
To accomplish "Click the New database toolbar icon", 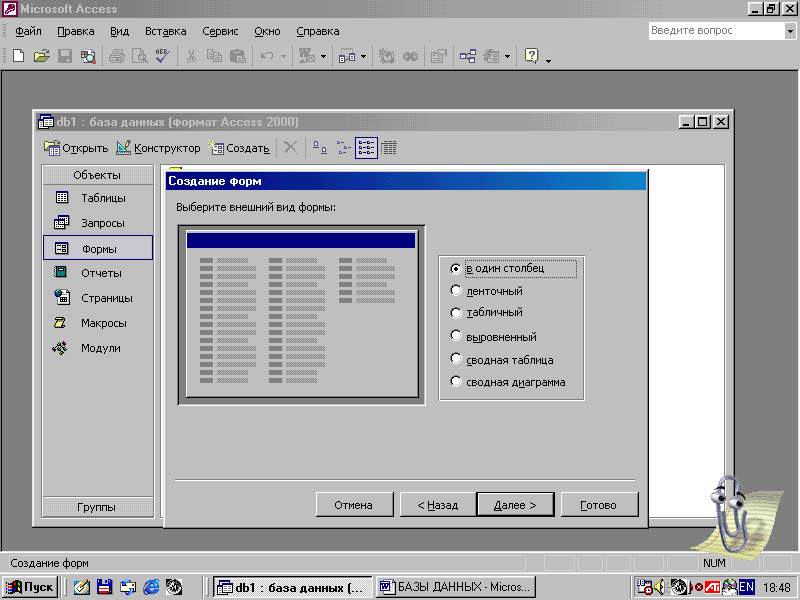I will pyautogui.click(x=18, y=56).
